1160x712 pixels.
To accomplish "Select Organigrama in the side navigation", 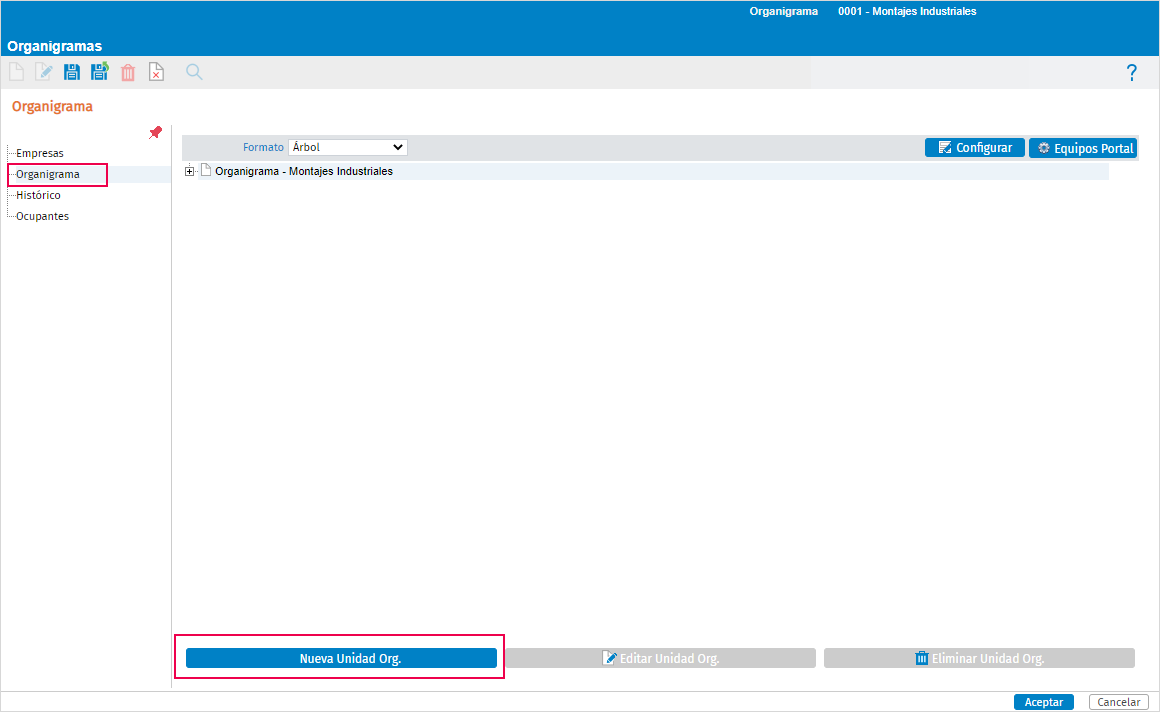I will coord(48,175).
